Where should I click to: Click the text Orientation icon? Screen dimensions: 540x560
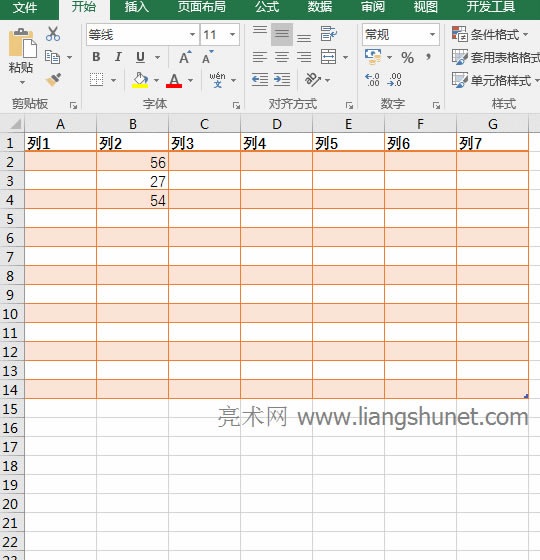(x=313, y=79)
